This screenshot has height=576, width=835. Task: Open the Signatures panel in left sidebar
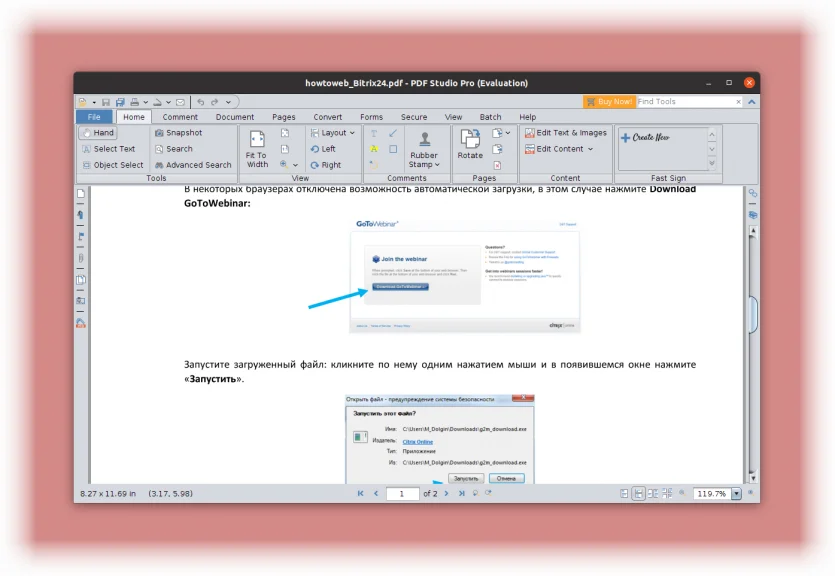pyautogui.click(x=81, y=301)
